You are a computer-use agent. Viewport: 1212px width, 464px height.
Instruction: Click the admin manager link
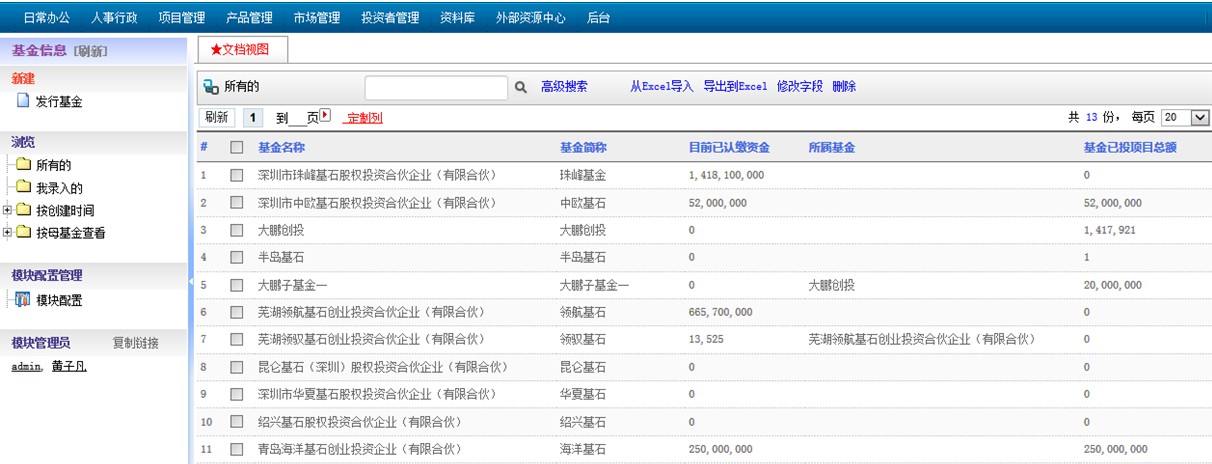(26, 366)
